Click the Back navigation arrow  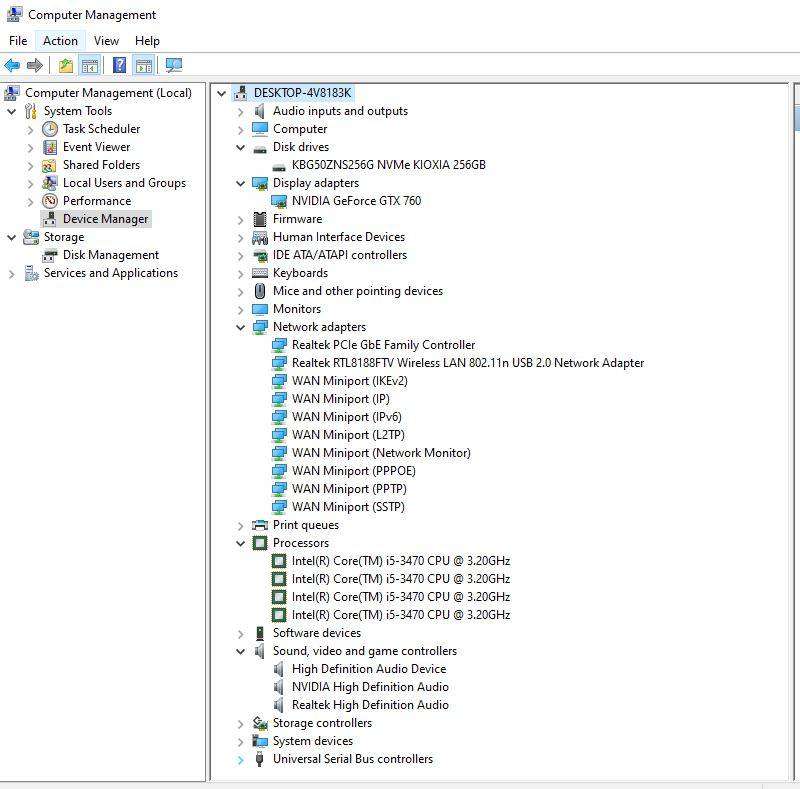coord(11,65)
